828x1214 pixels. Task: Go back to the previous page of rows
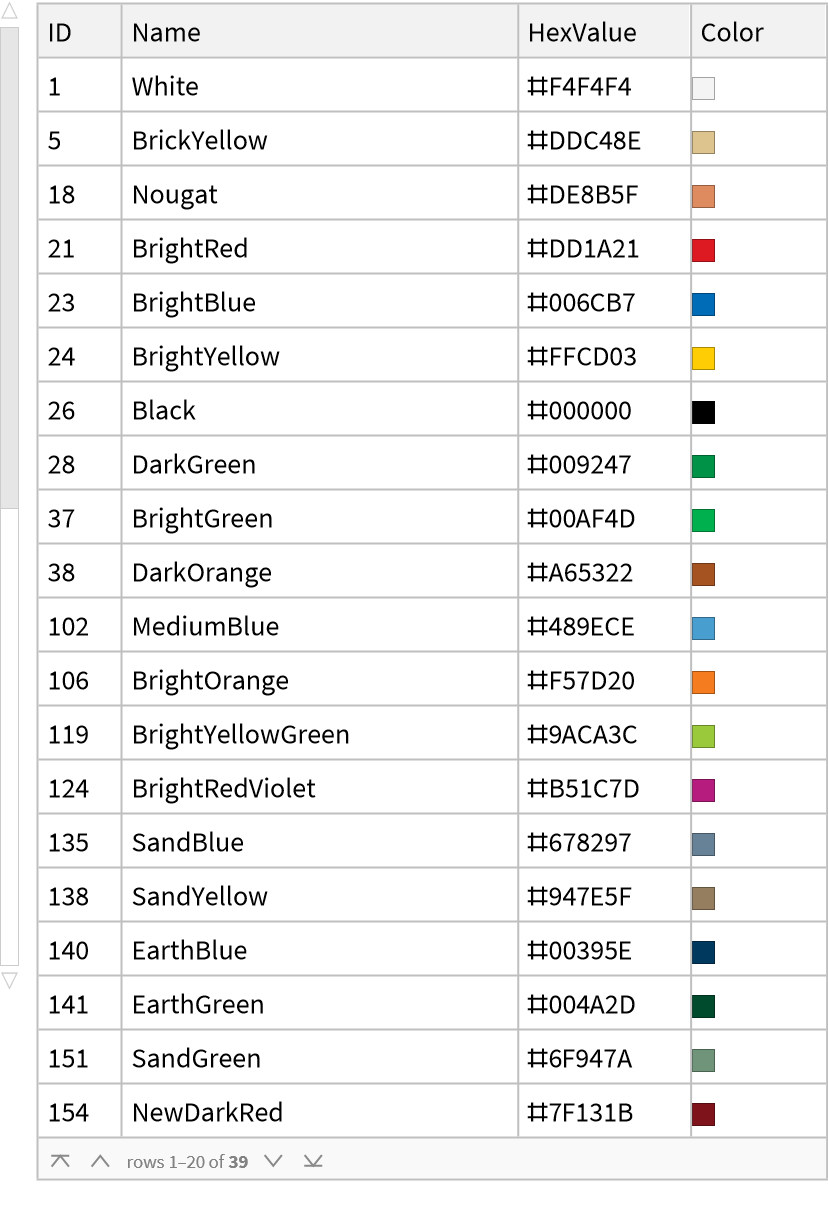pyautogui.click(x=99, y=1161)
